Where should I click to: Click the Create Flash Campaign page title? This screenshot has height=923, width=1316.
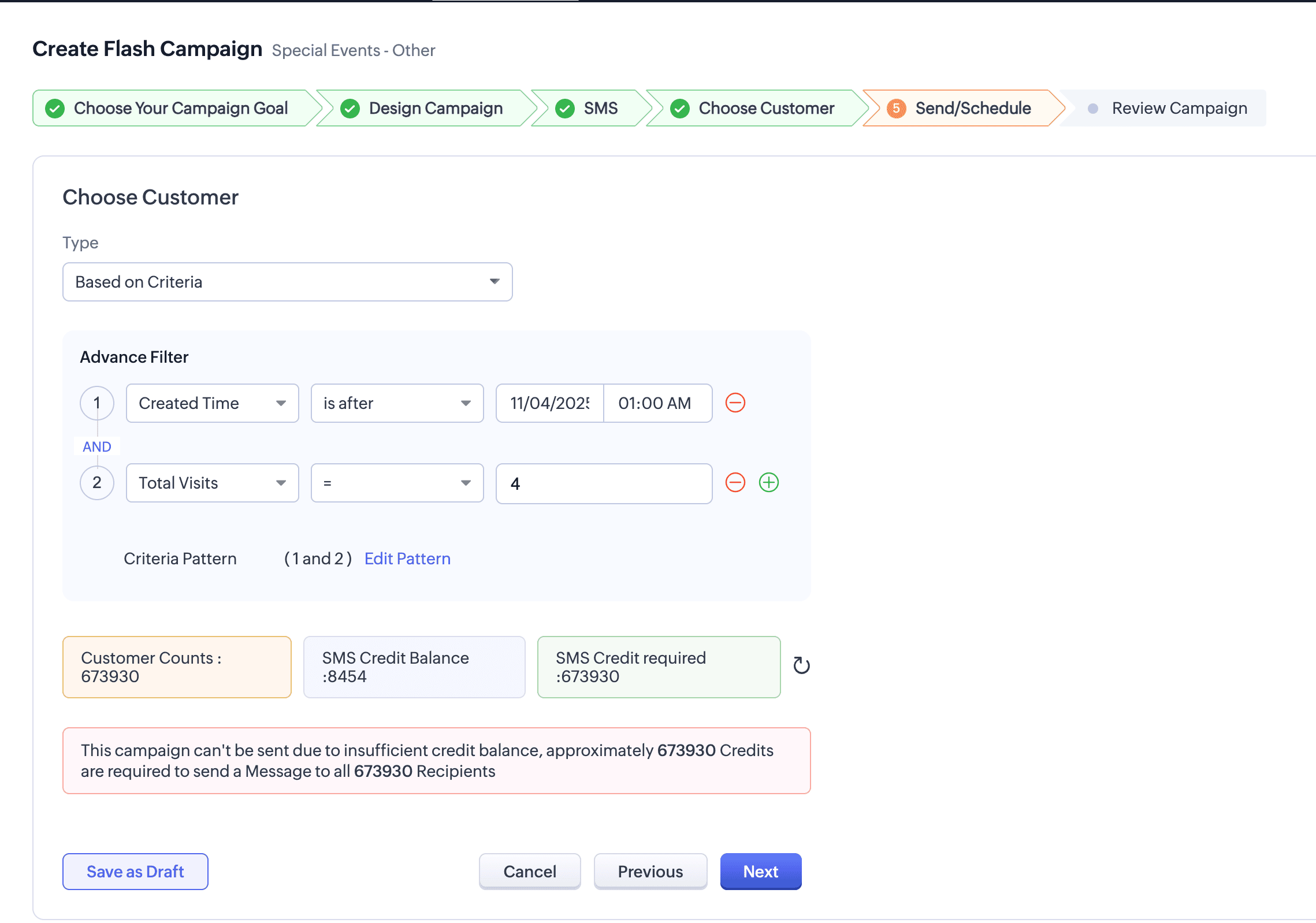tap(147, 49)
